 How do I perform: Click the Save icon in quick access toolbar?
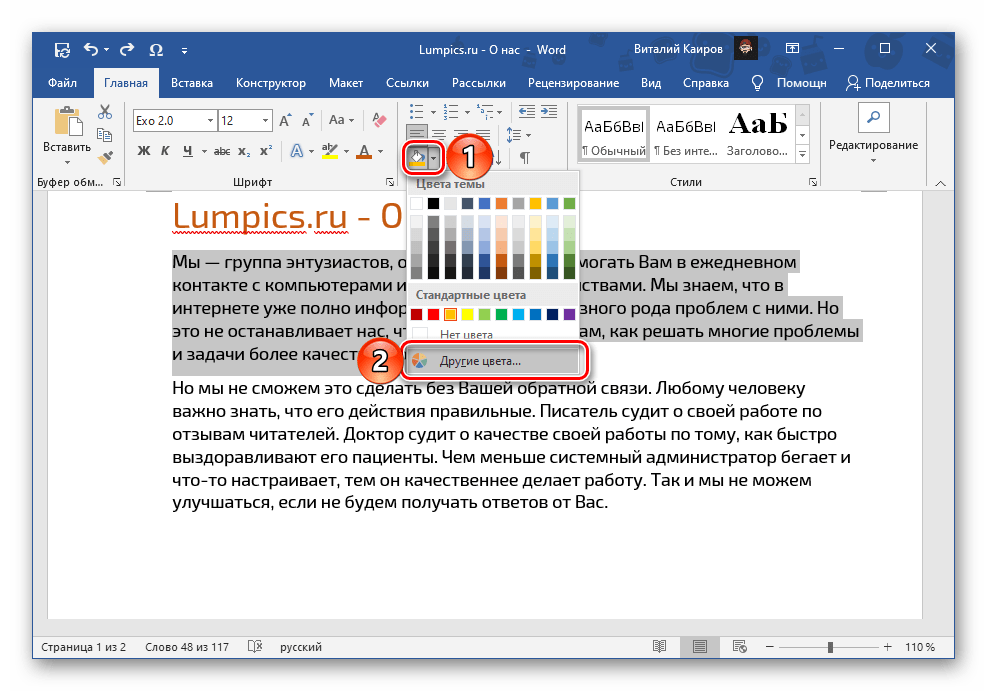62,50
